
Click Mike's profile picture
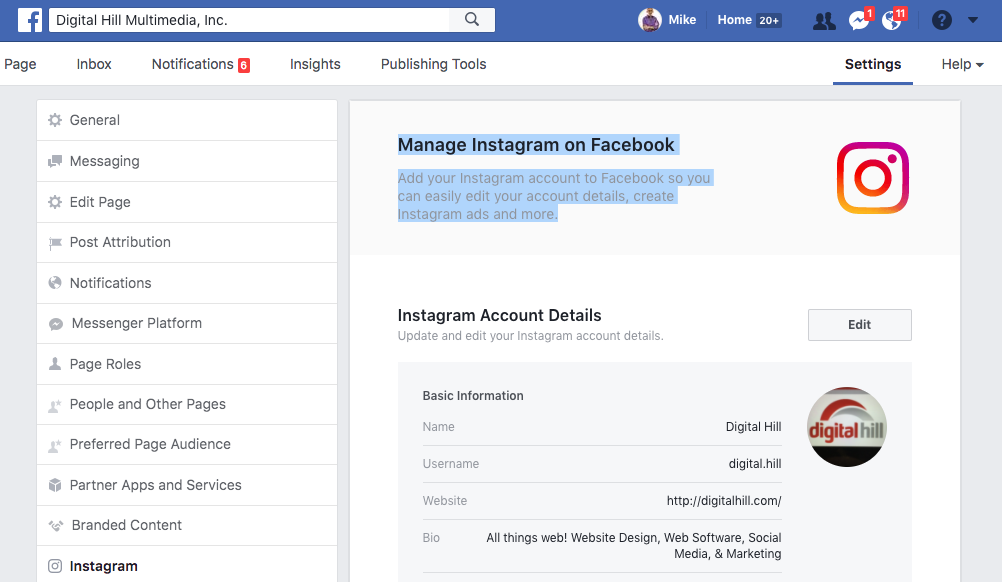coord(650,20)
